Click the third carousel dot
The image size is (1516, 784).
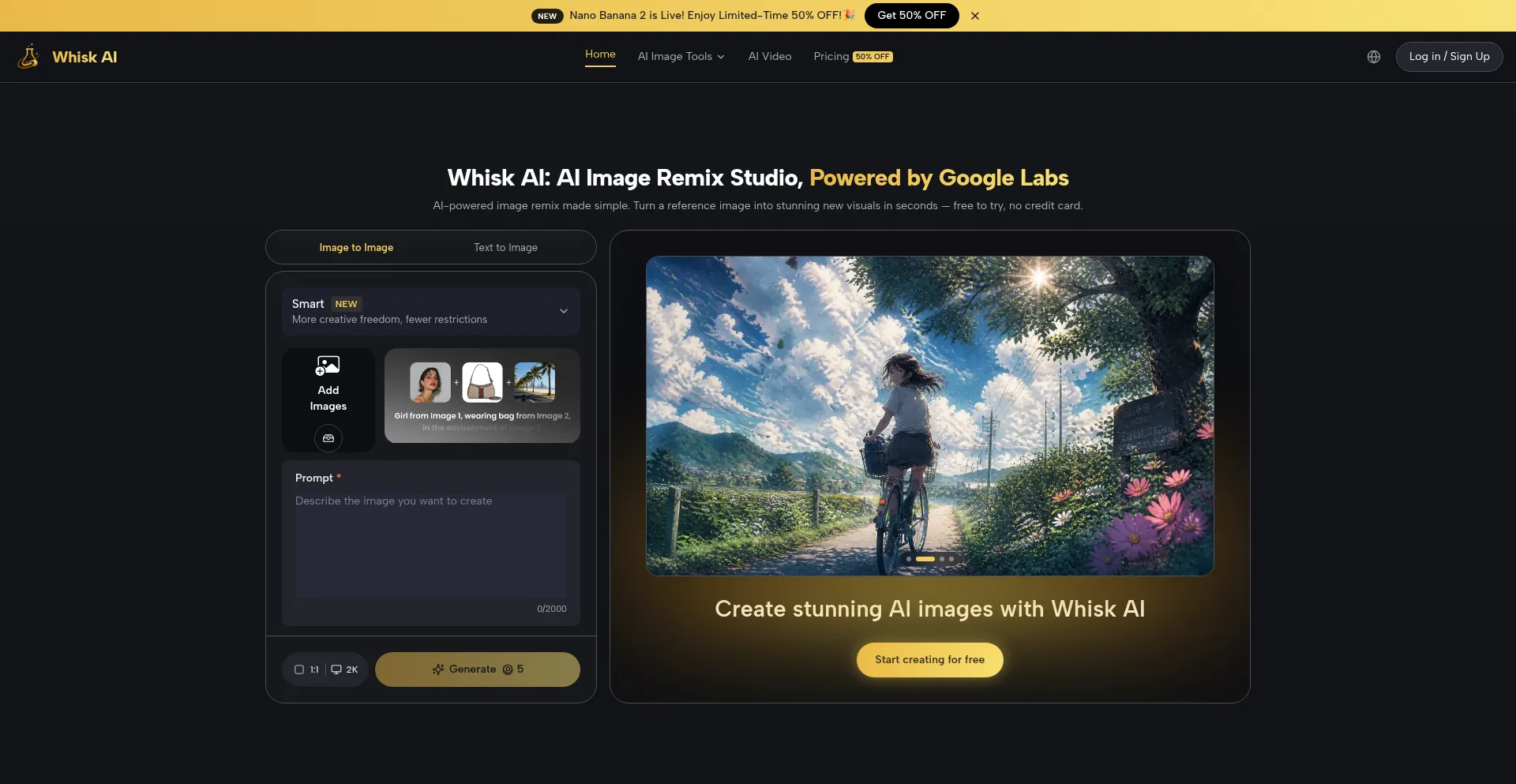click(x=942, y=559)
